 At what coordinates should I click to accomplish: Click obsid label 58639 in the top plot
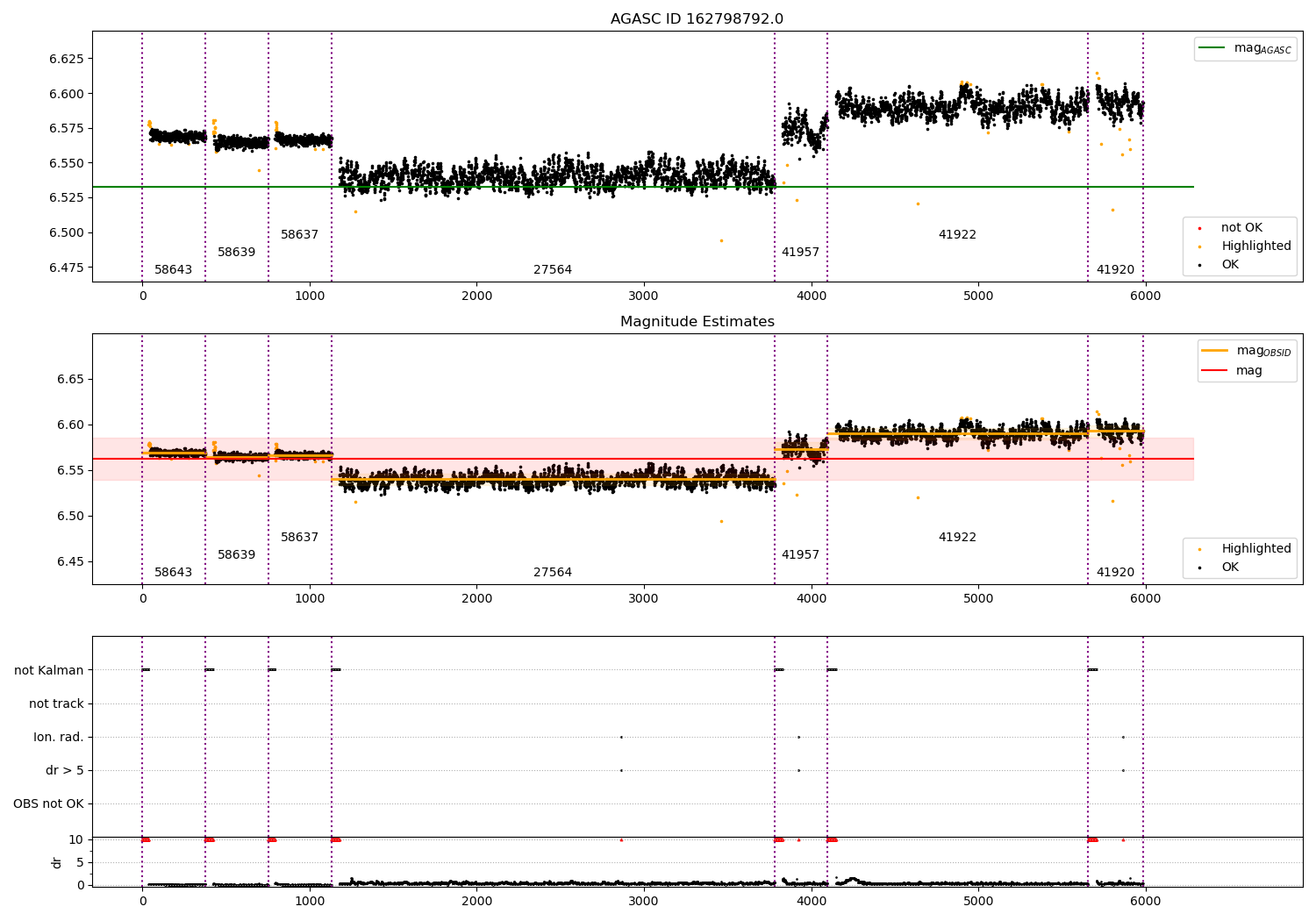[x=236, y=253]
